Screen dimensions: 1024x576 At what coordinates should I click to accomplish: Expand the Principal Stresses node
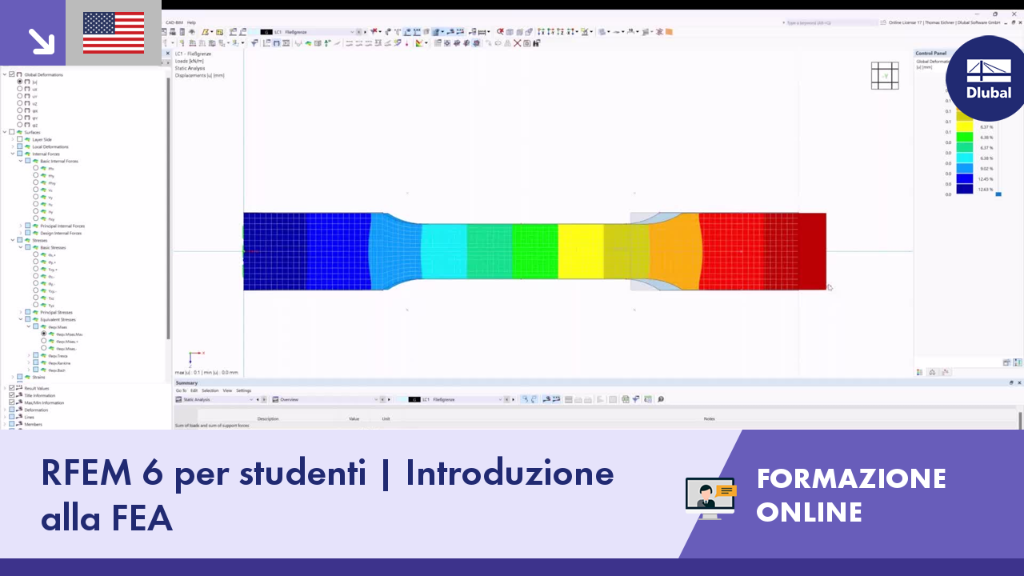[x=20, y=312]
